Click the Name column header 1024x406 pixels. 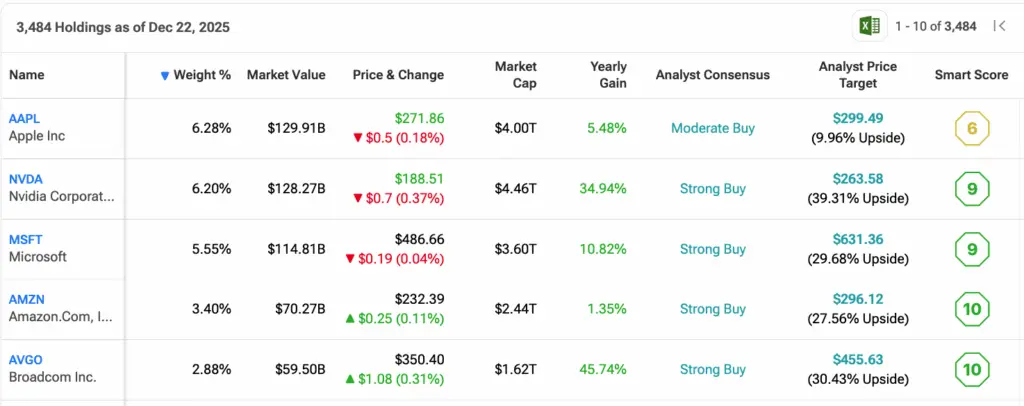tap(27, 75)
